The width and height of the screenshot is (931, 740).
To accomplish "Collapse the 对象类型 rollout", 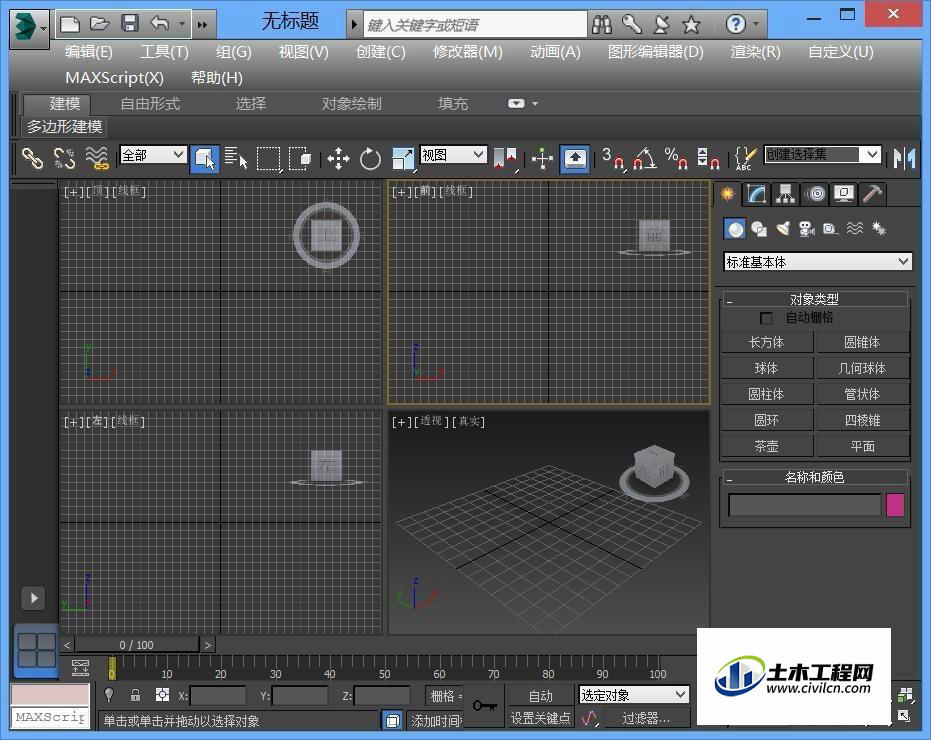I will point(815,299).
